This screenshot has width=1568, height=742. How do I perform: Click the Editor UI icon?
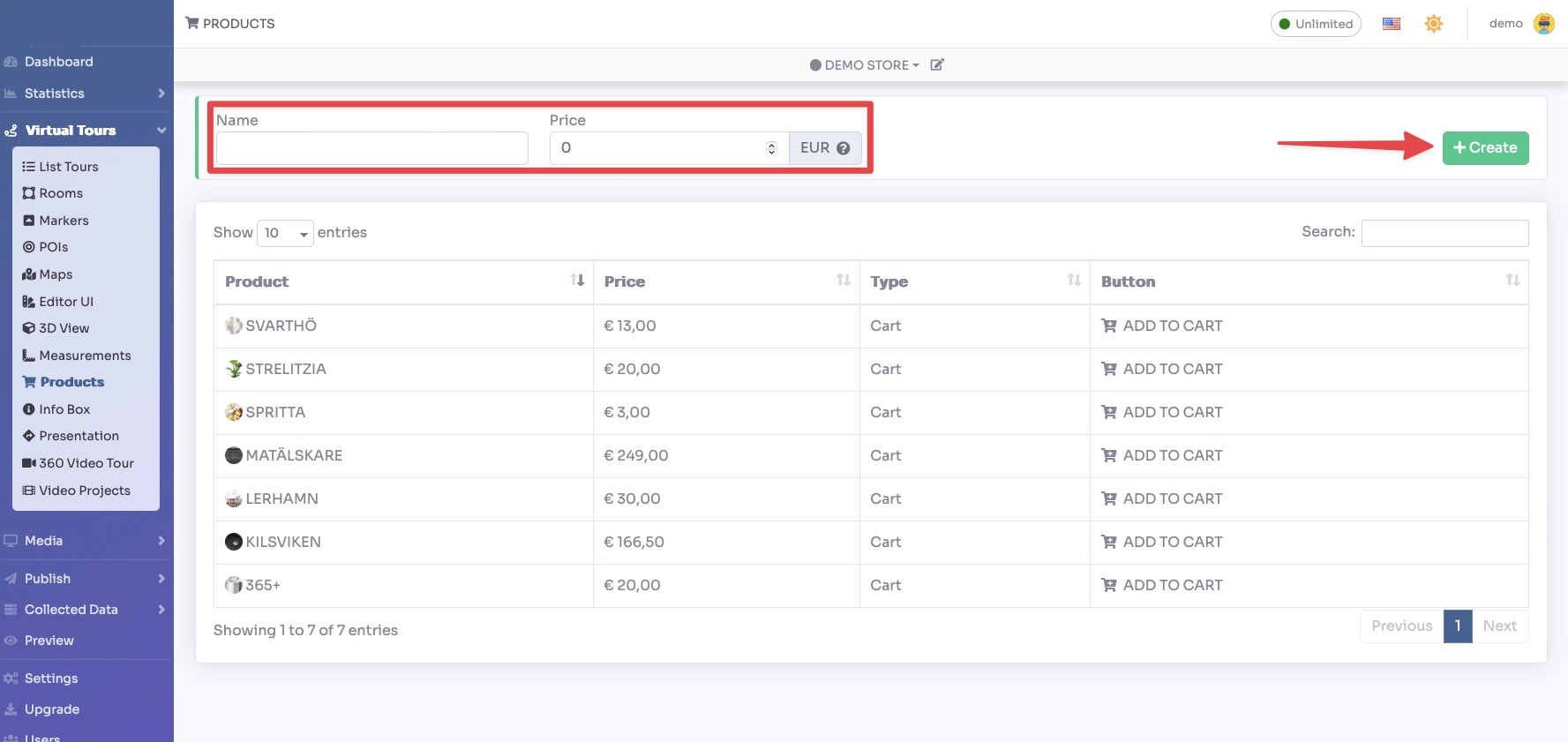click(x=29, y=302)
